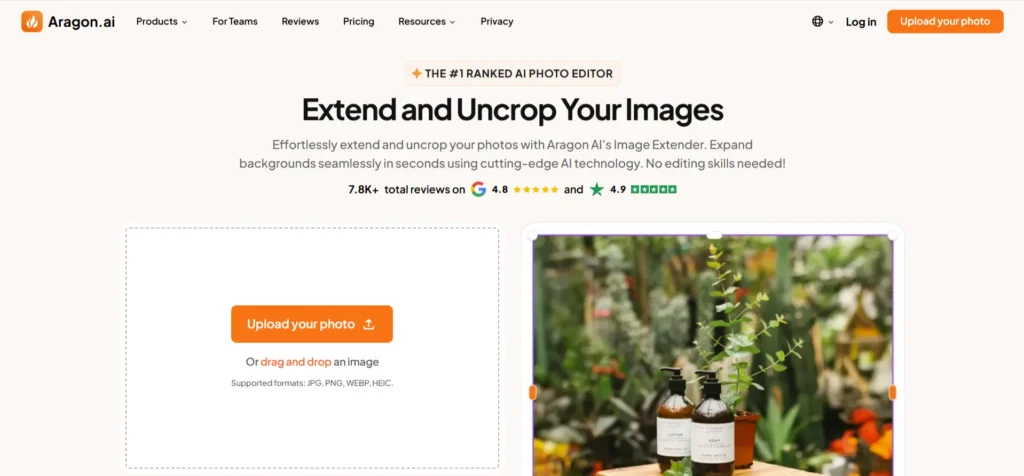Click the top center image resize handle
1024x476 pixels.
pos(714,235)
